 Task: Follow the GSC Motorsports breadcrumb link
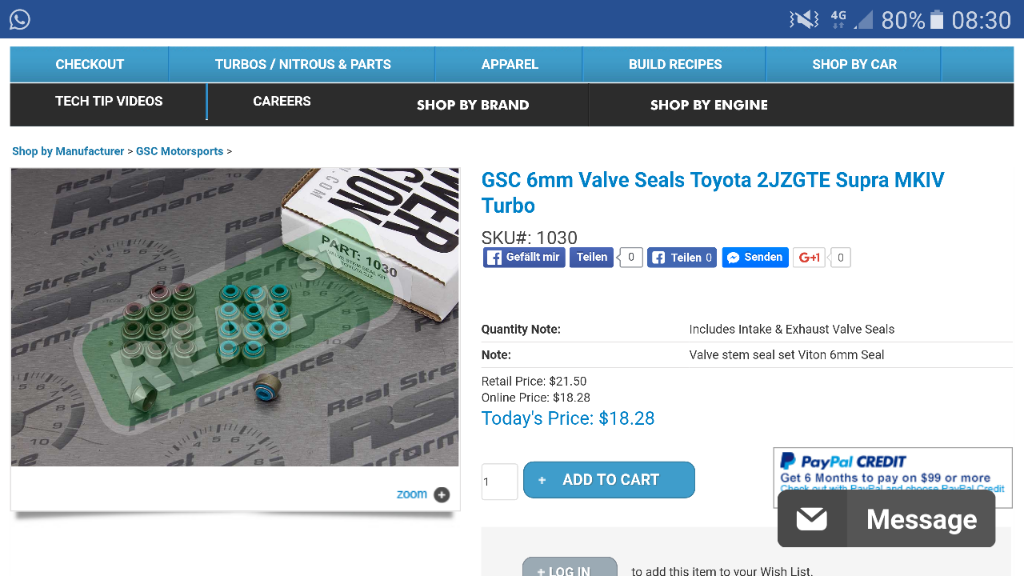(x=180, y=151)
